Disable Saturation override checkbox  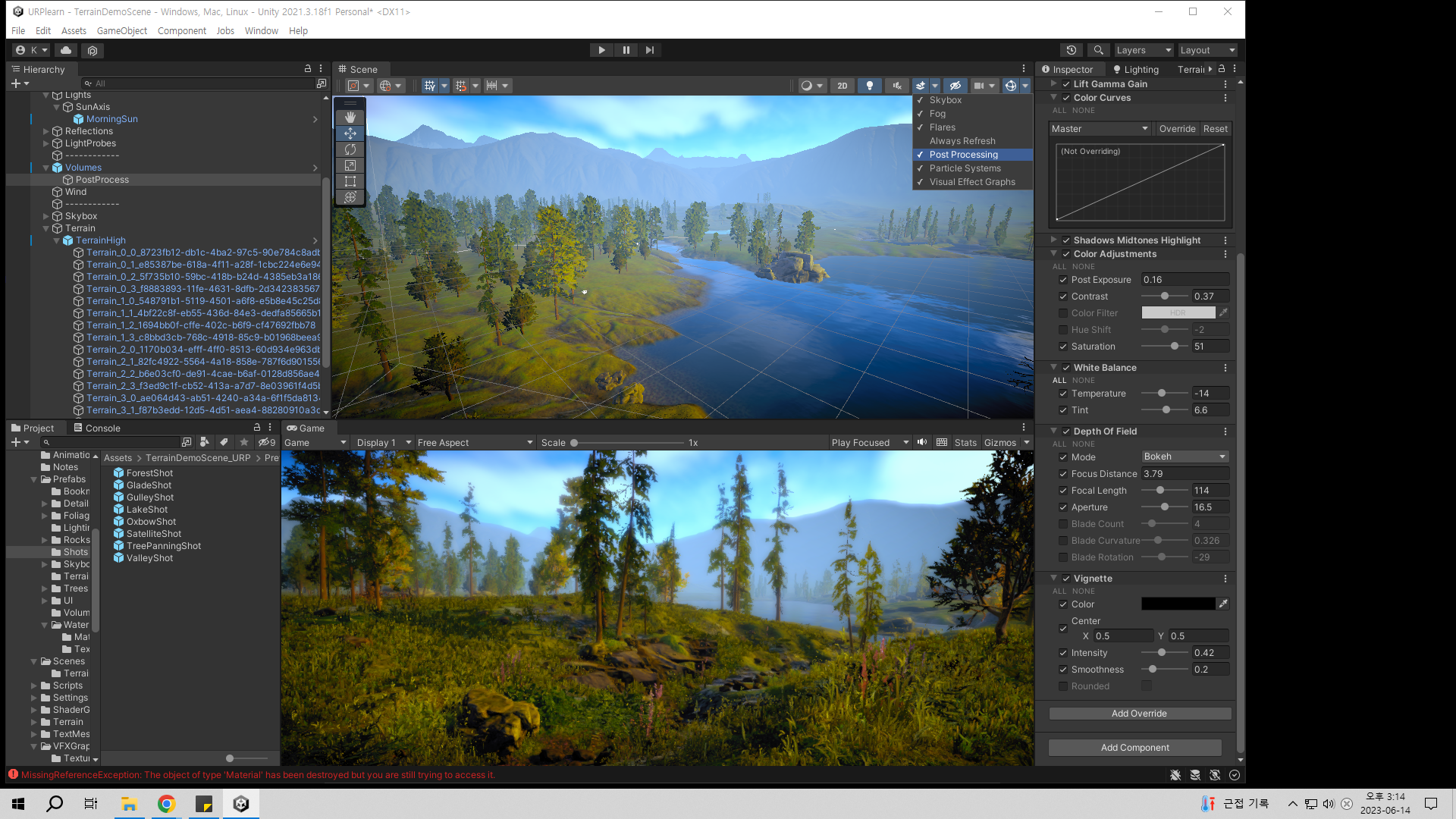[x=1063, y=347]
